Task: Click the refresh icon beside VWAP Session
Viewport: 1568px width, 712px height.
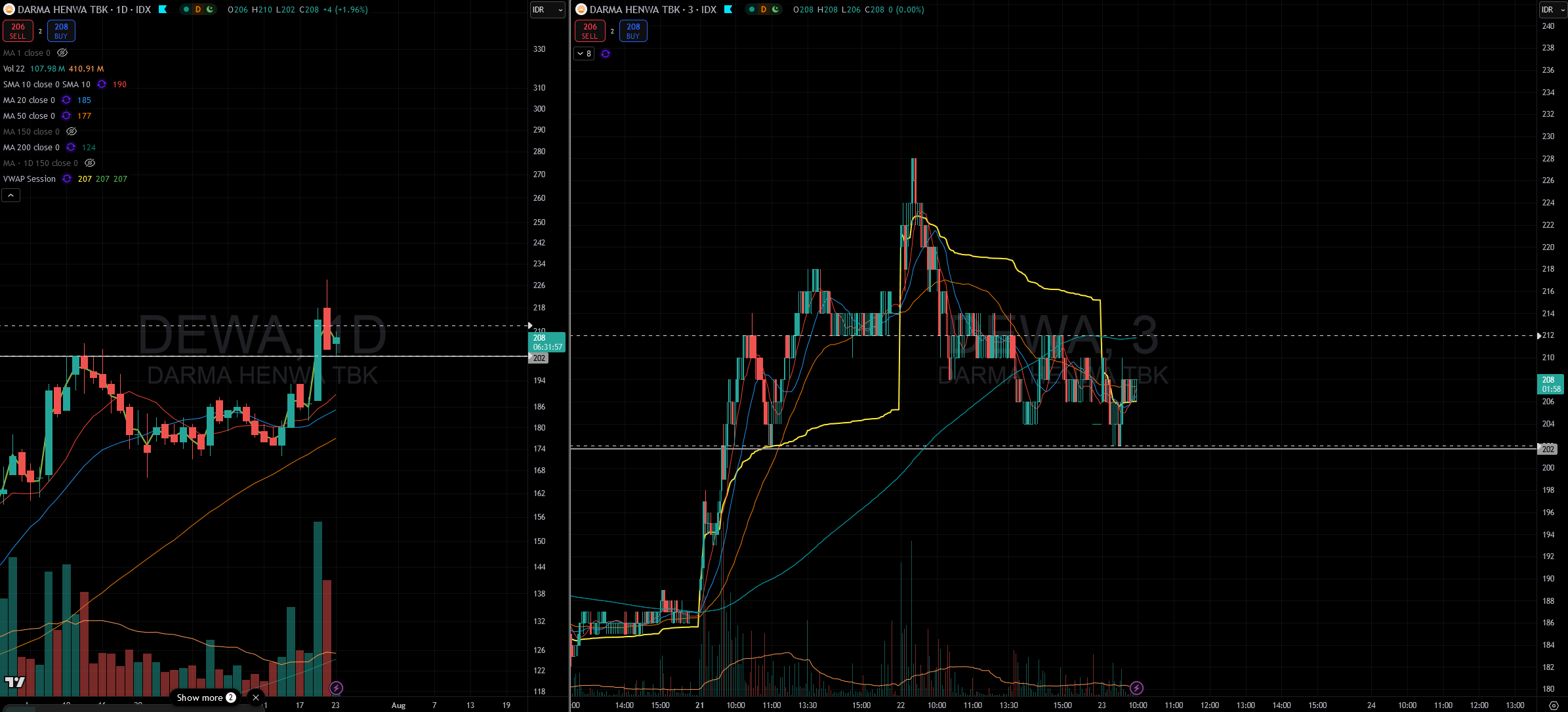Action: point(67,178)
